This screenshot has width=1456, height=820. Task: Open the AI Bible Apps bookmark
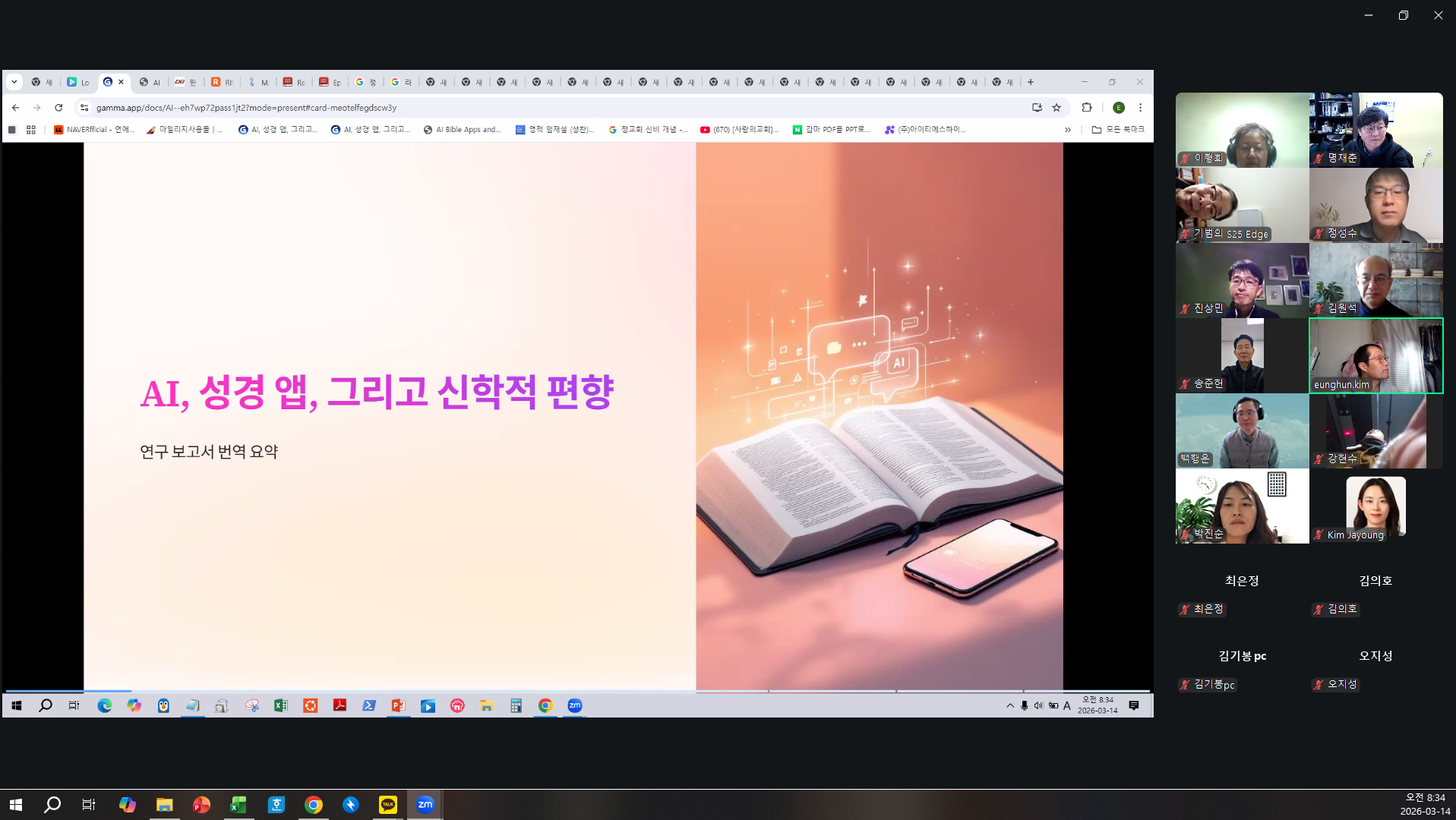[x=462, y=129]
